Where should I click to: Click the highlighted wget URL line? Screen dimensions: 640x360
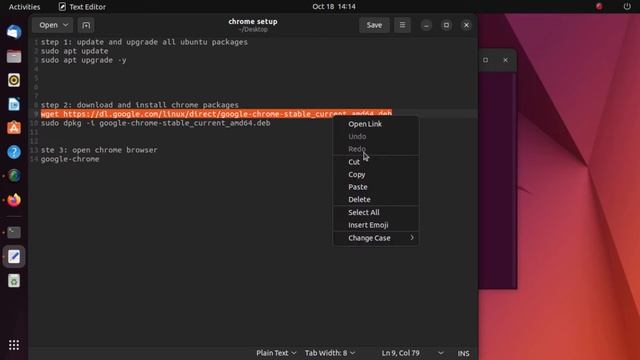(216, 114)
